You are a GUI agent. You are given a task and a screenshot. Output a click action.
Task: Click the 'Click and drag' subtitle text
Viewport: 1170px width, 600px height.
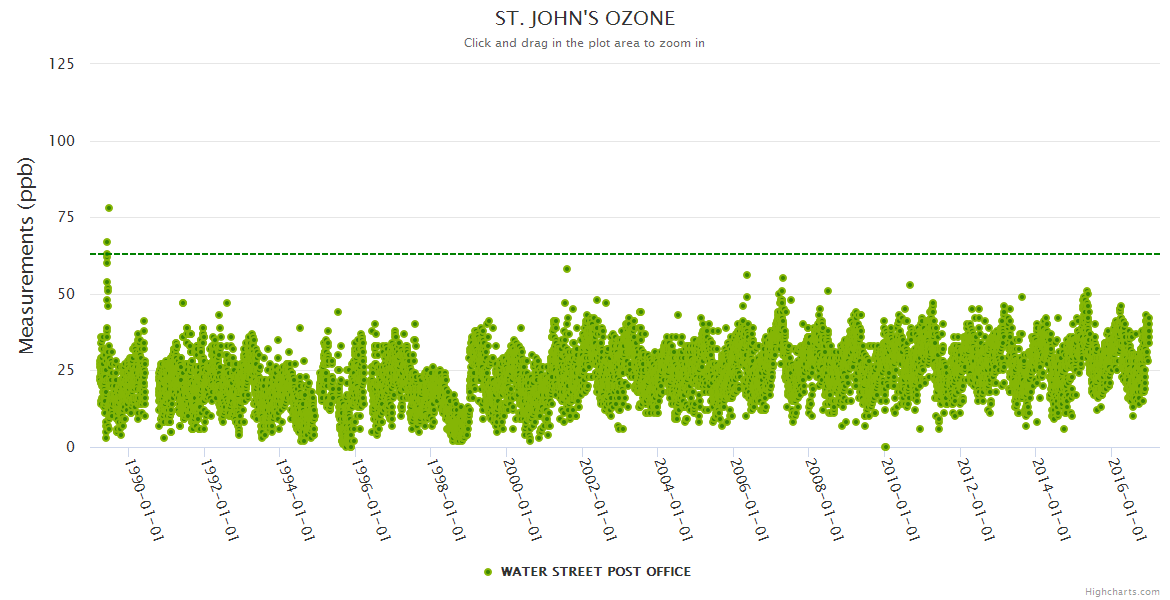pos(585,43)
